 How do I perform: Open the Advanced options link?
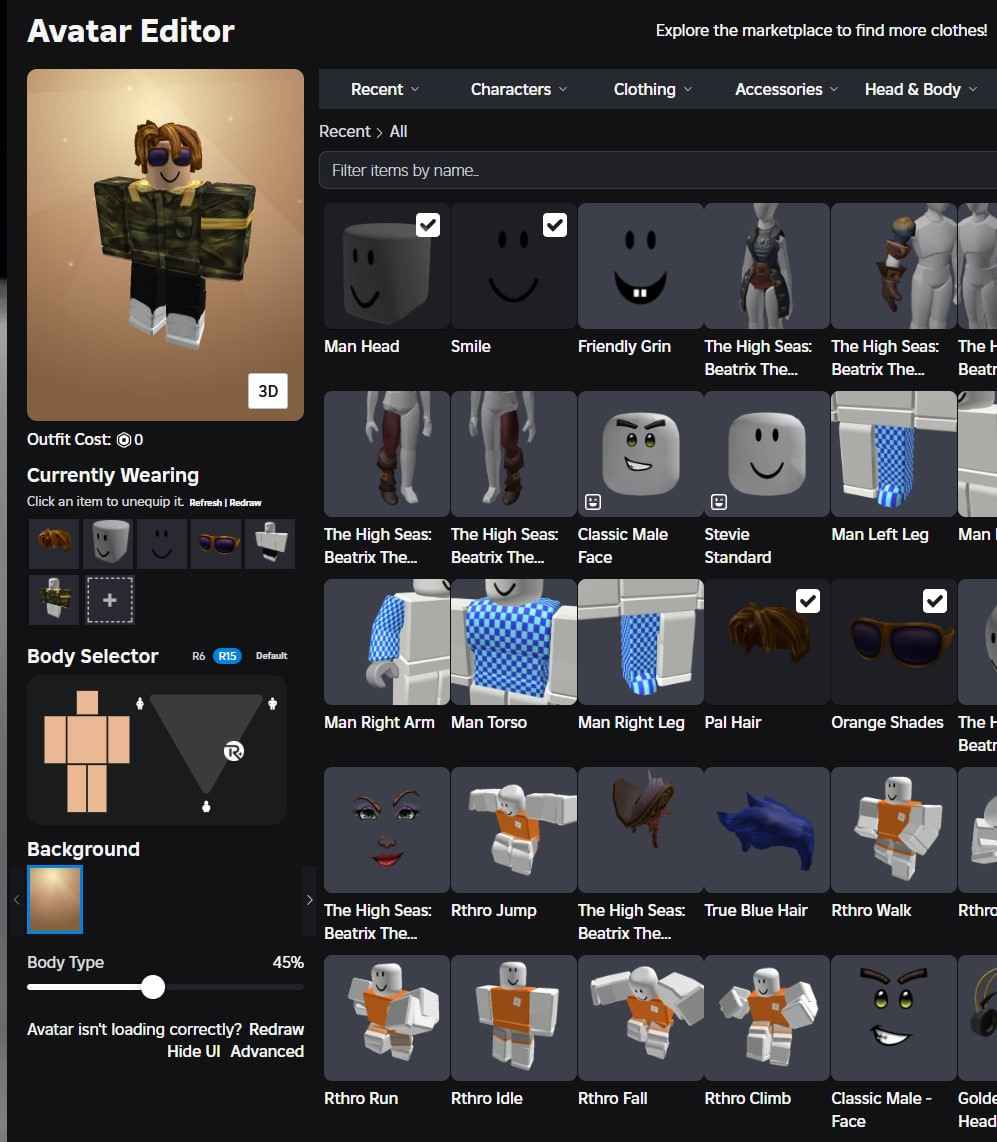(x=267, y=1051)
